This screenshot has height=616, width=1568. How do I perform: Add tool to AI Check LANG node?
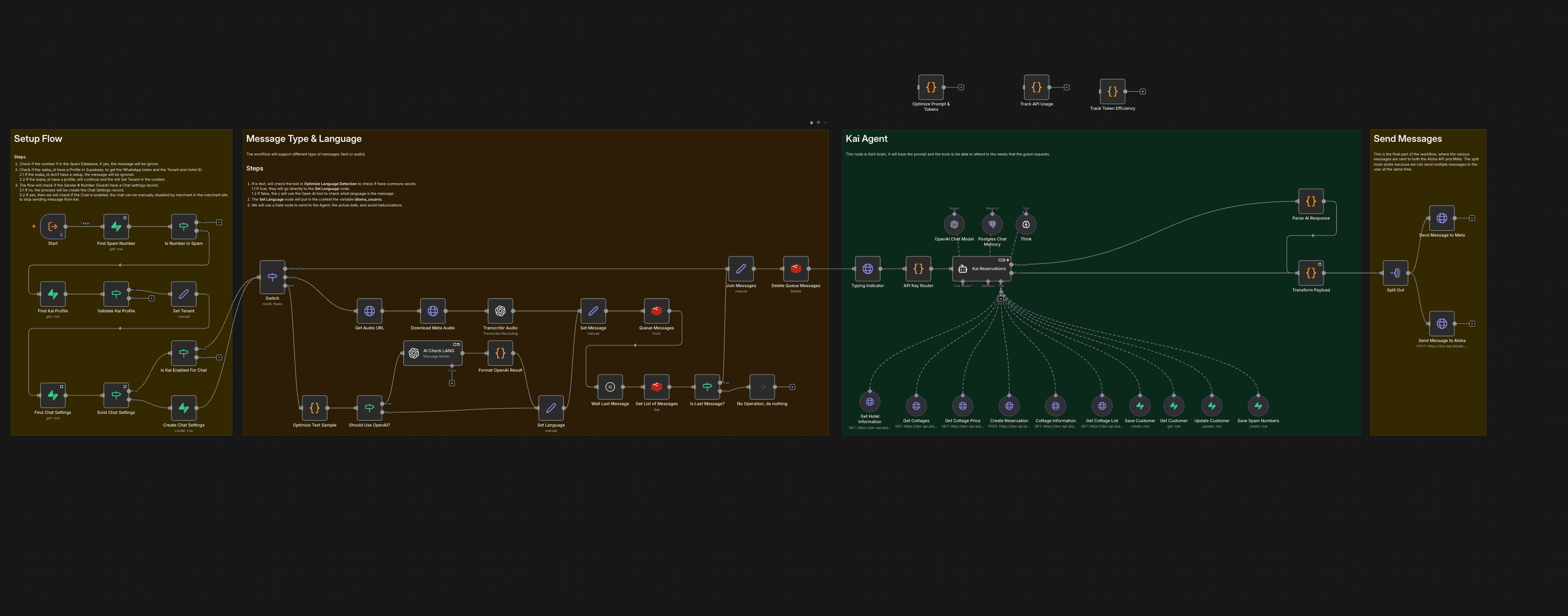point(452,383)
